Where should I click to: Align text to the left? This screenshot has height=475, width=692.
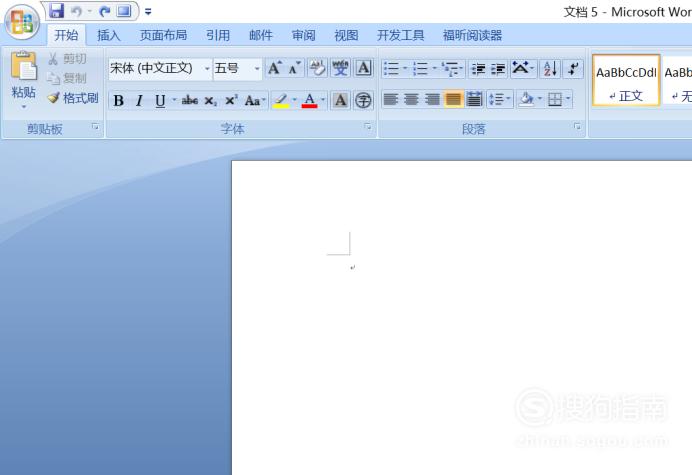391,99
